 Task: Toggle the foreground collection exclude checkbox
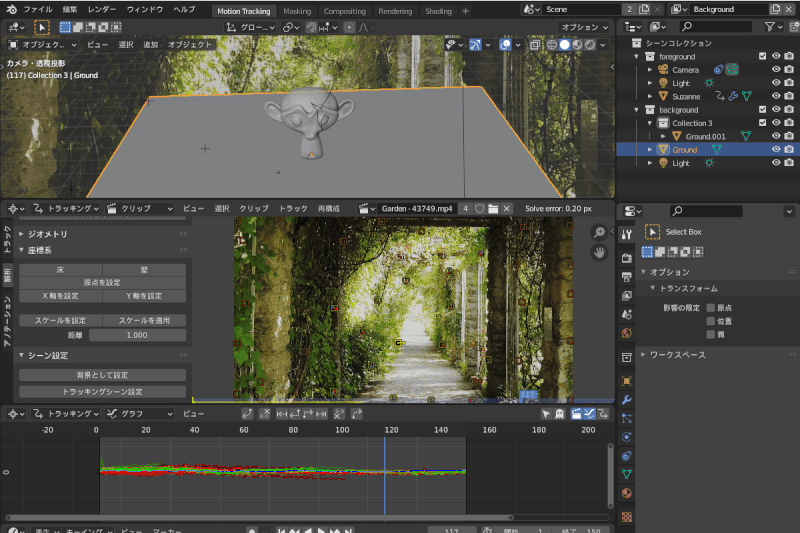[x=762, y=56]
